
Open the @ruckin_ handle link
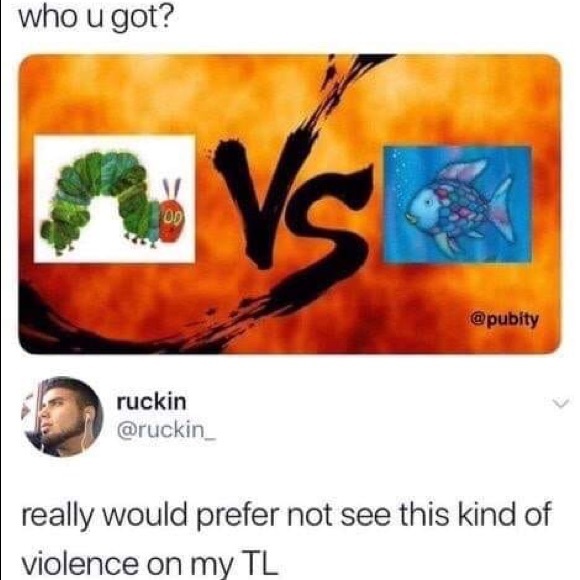166,430
